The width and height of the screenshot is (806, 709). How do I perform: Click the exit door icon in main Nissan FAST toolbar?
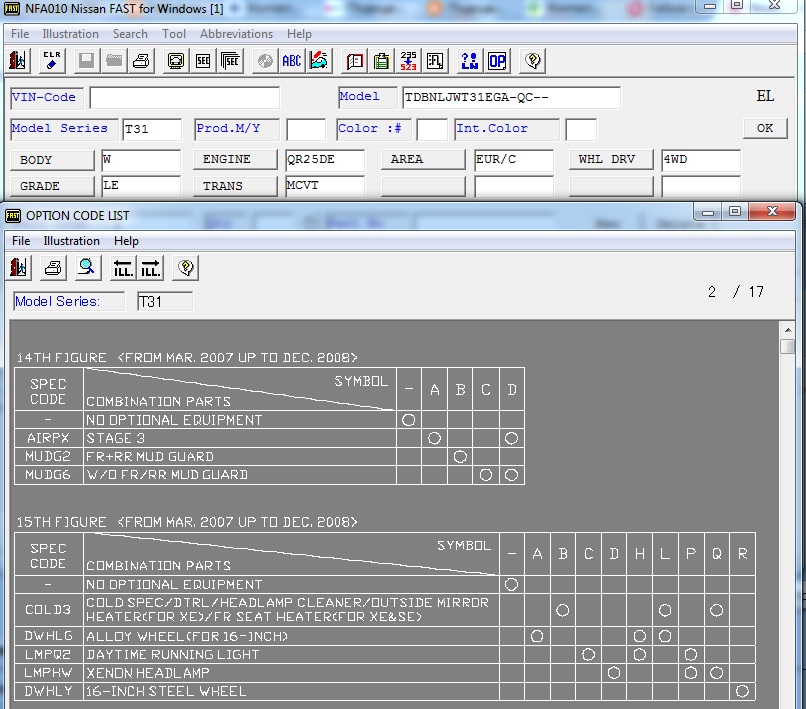click(18, 61)
